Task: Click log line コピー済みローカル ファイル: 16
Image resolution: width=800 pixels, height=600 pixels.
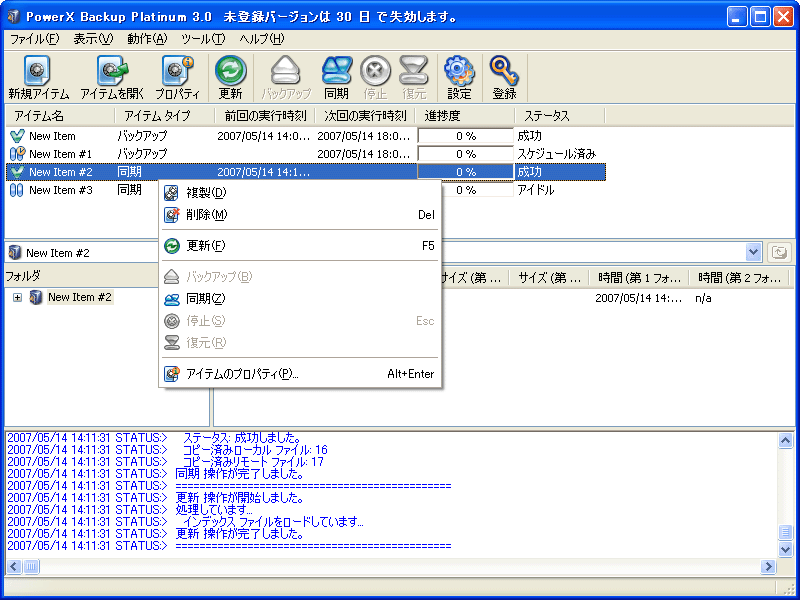Action: coord(255,450)
